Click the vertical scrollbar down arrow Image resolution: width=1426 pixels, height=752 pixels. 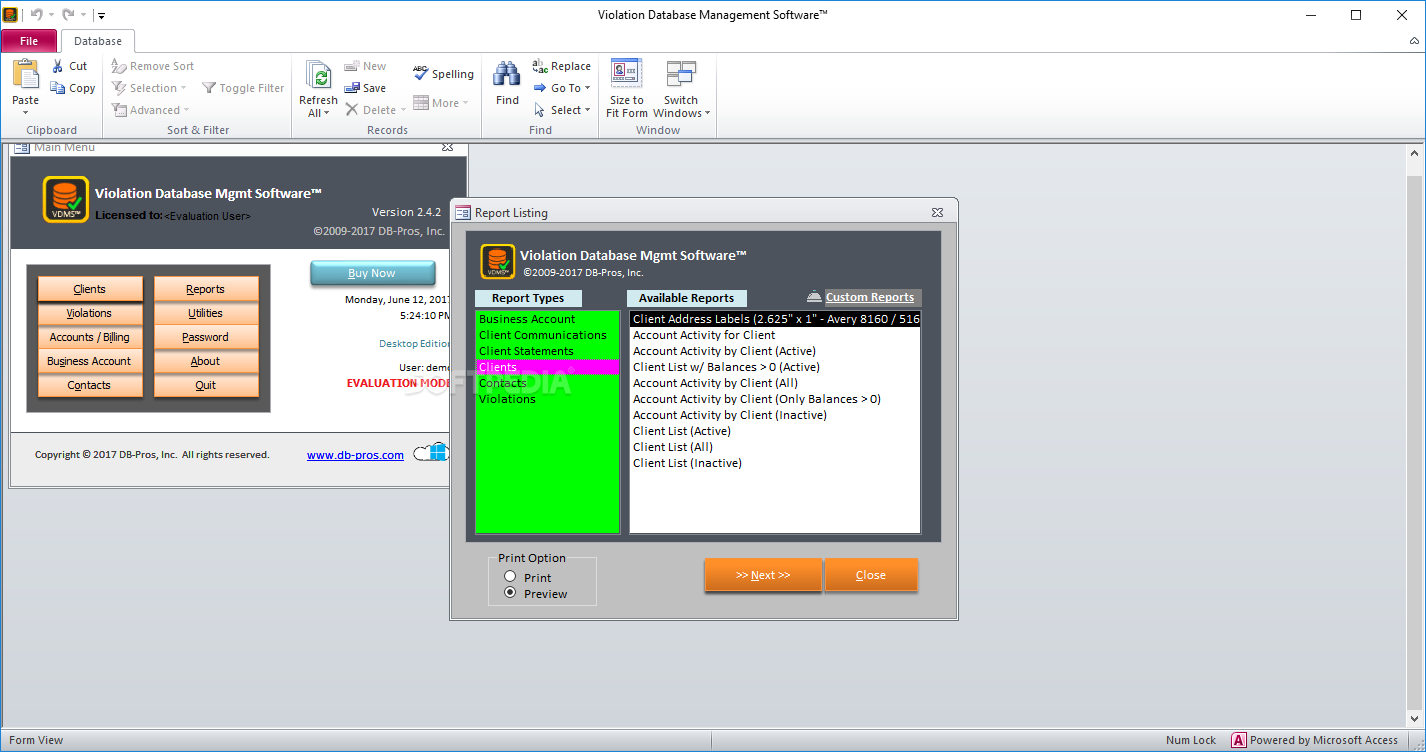(x=1414, y=718)
